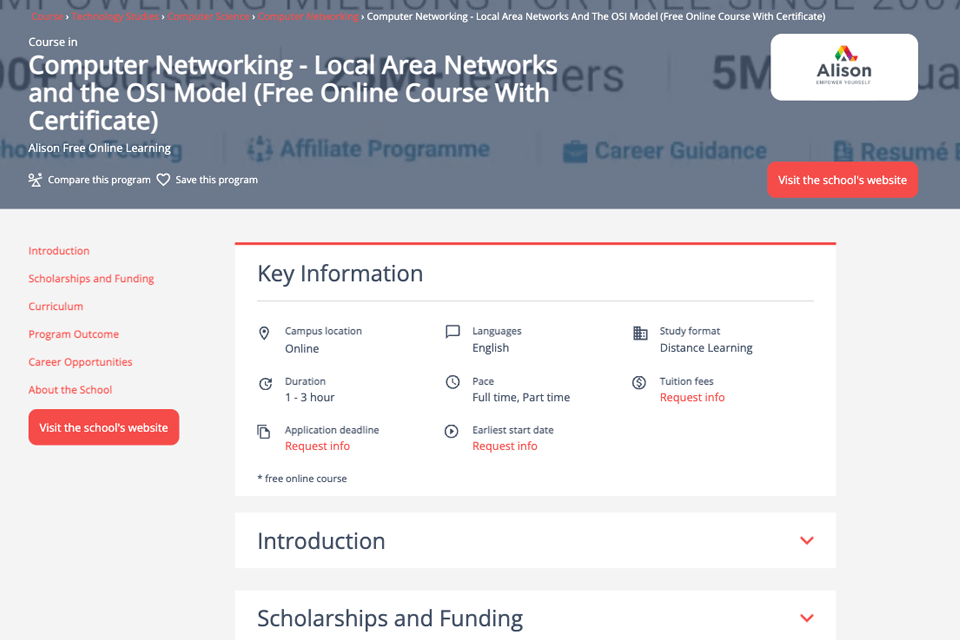Click the Key Information heading
The height and width of the screenshot is (640, 960).
pos(340,274)
